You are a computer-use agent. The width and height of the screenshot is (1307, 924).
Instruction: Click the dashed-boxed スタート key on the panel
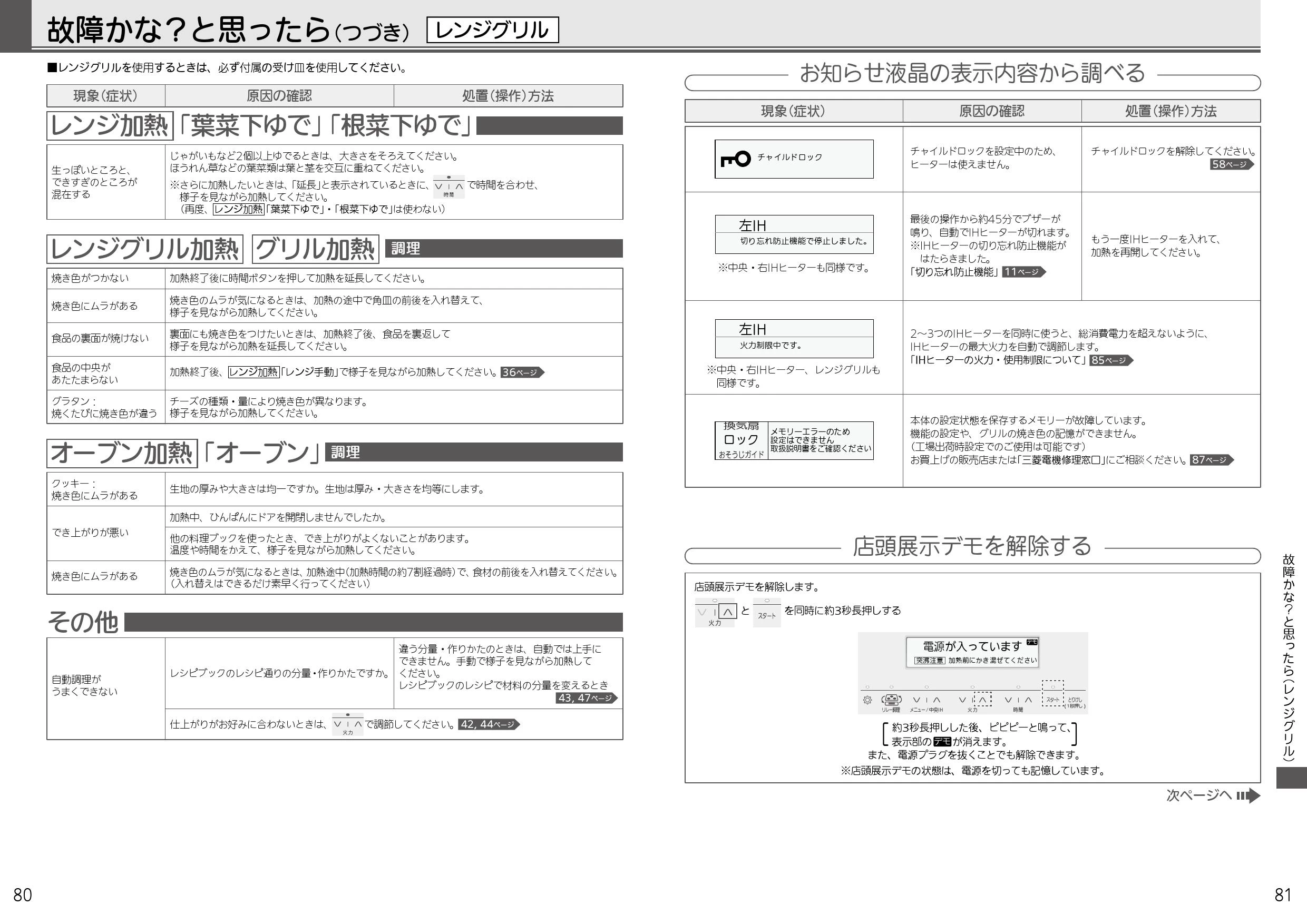(1052, 694)
